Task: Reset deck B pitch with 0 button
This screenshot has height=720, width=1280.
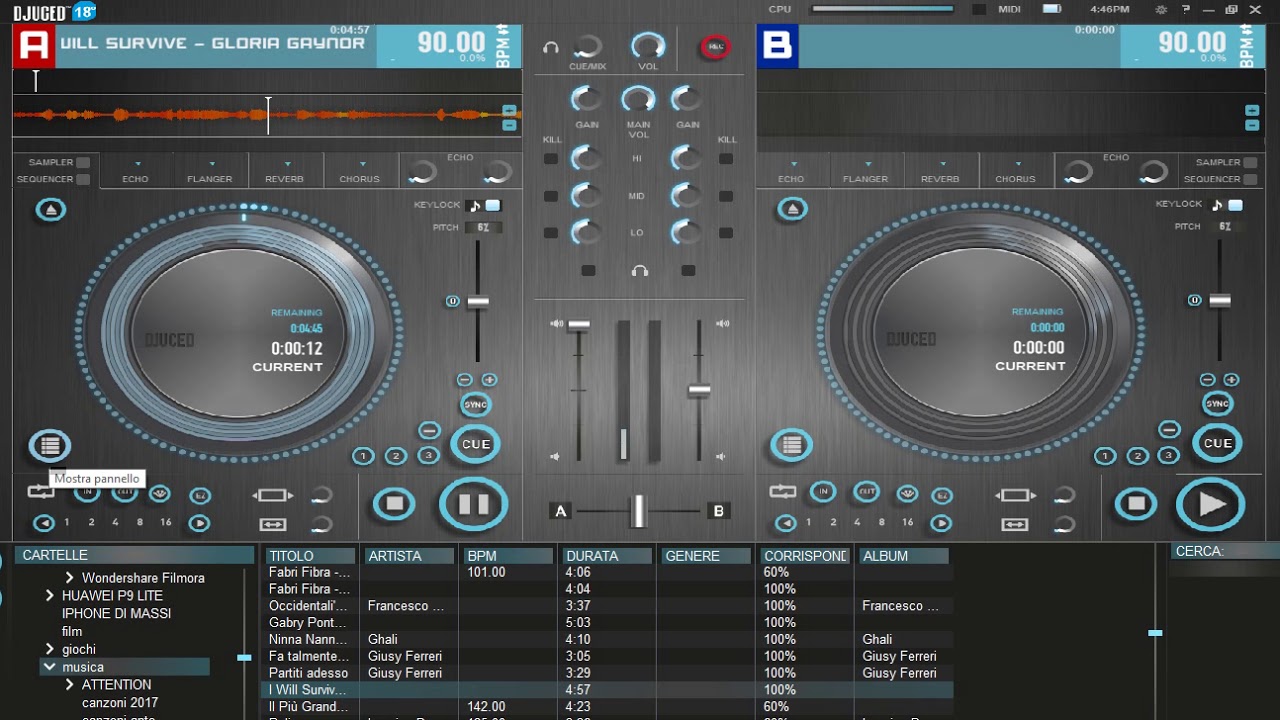Action: (x=1194, y=300)
